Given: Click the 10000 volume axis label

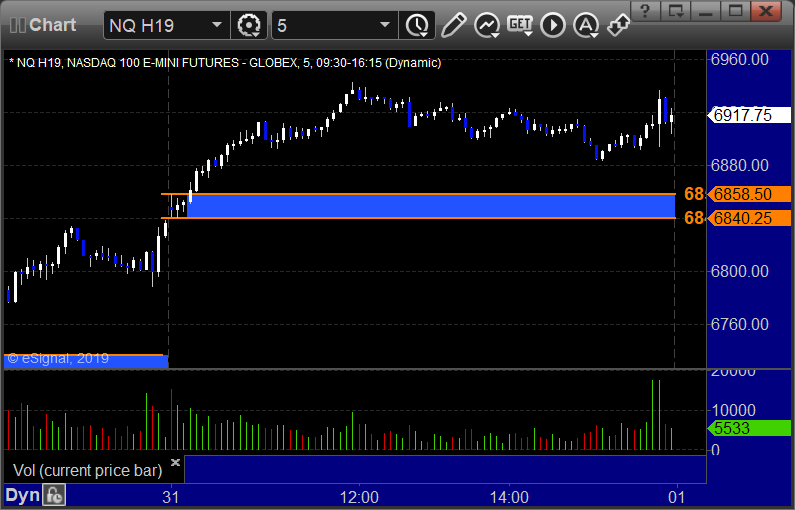Looking at the screenshot, I should coord(734,410).
